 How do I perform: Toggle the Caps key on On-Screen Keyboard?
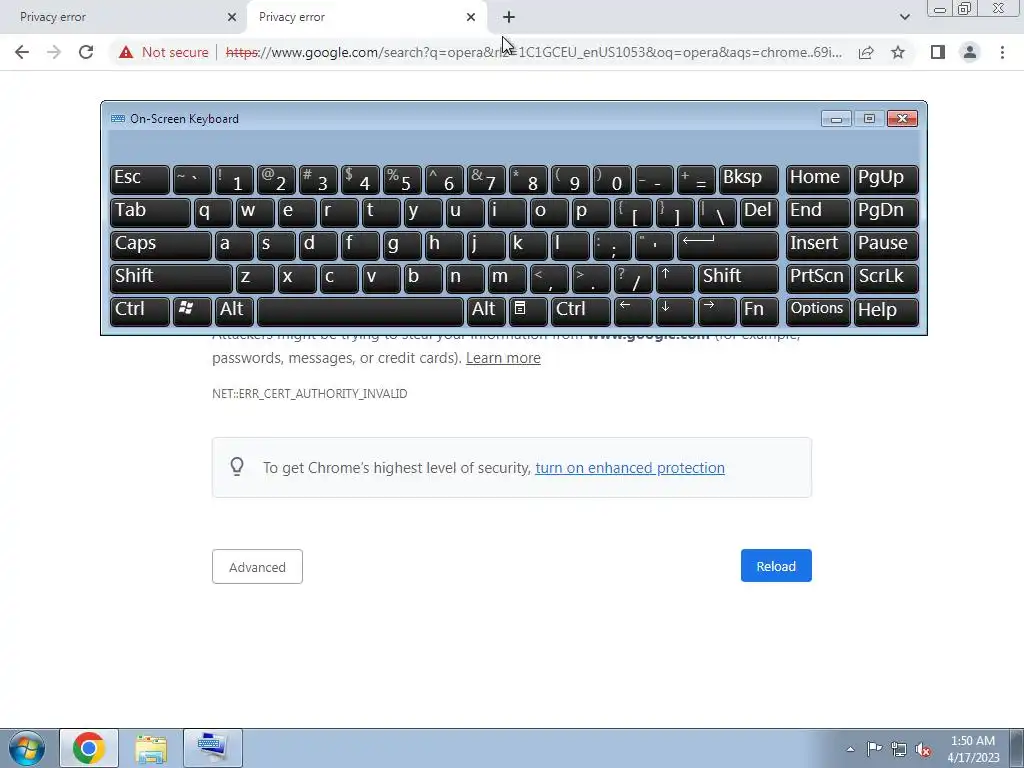click(x=161, y=246)
